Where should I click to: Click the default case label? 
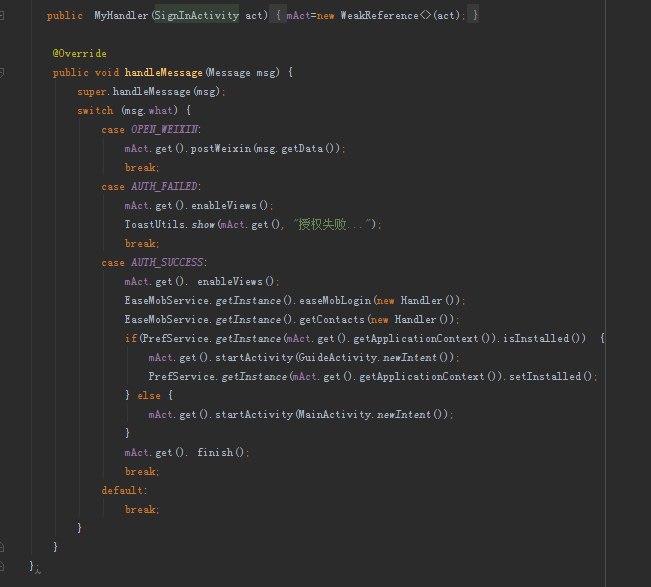tap(122, 491)
